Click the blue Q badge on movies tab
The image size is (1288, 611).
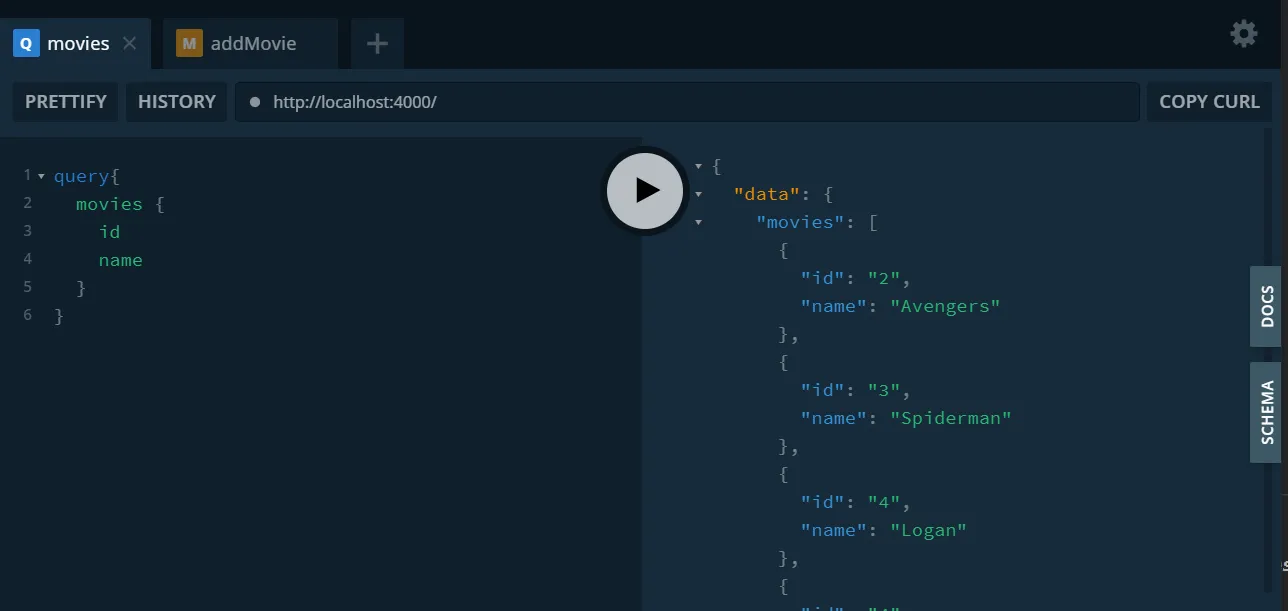[x=26, y=44]
